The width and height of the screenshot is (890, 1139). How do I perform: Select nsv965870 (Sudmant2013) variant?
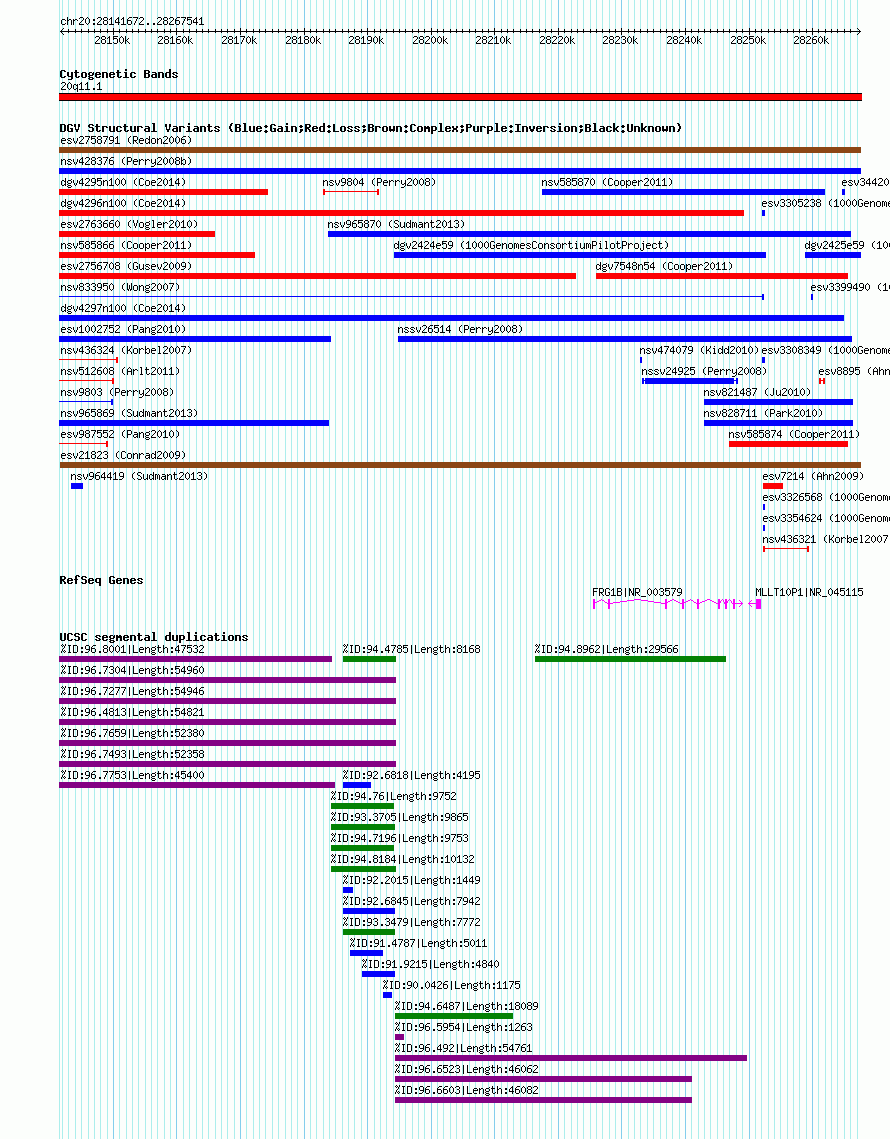click(589, 234)
